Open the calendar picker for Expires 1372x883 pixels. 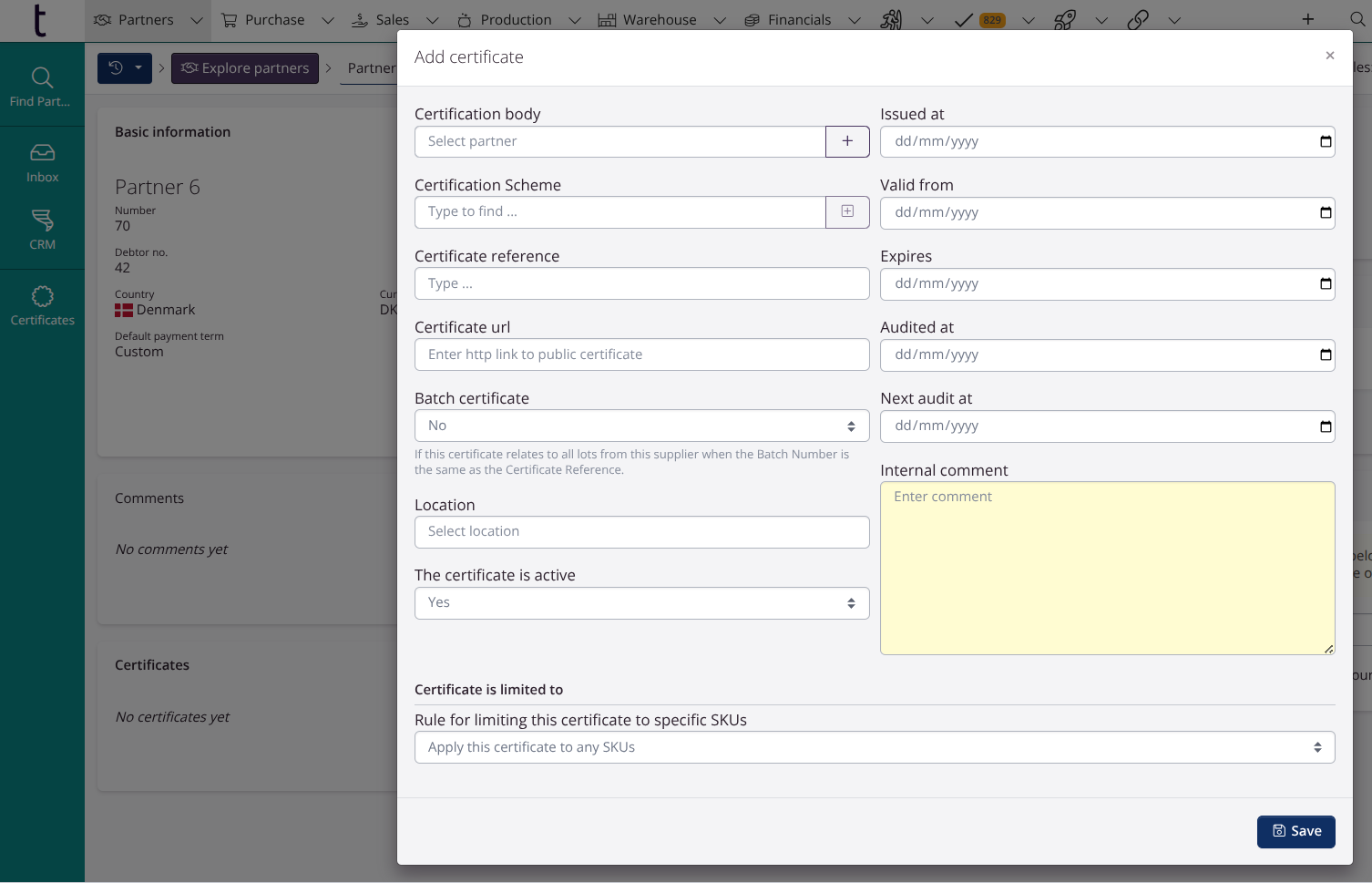coord(1326,283)
